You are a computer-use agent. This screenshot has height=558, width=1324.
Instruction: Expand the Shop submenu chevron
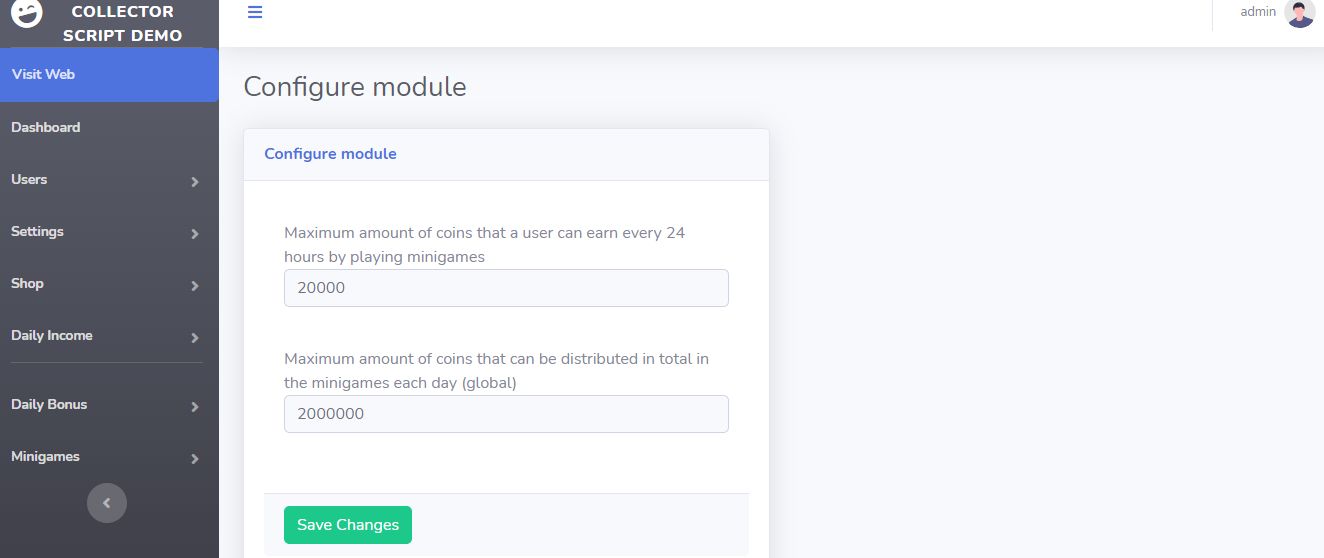pyautogui.click(x=195, y=285)
